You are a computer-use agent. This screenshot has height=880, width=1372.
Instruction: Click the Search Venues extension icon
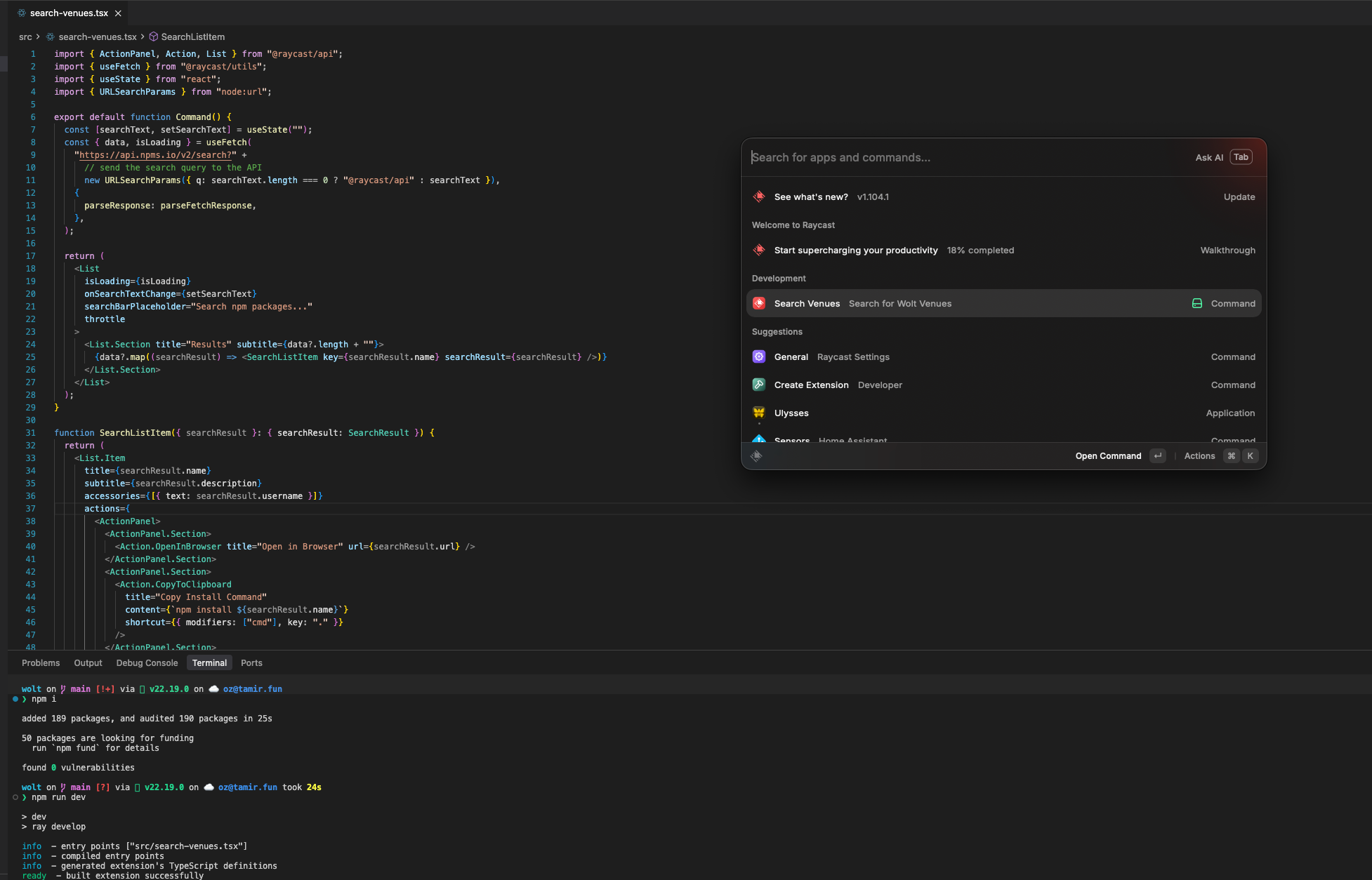759,303
